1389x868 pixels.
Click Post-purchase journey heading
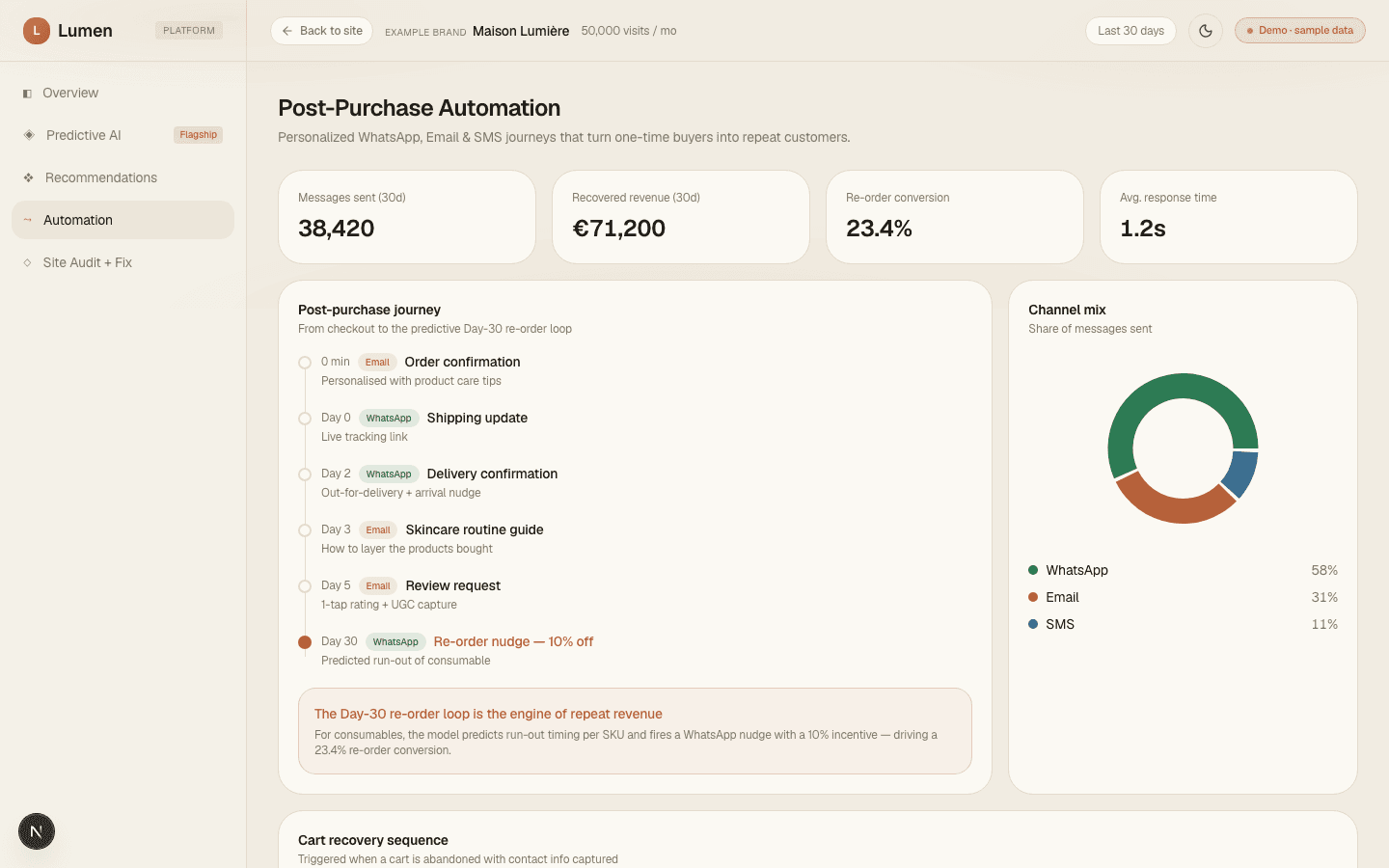[369, 310]
